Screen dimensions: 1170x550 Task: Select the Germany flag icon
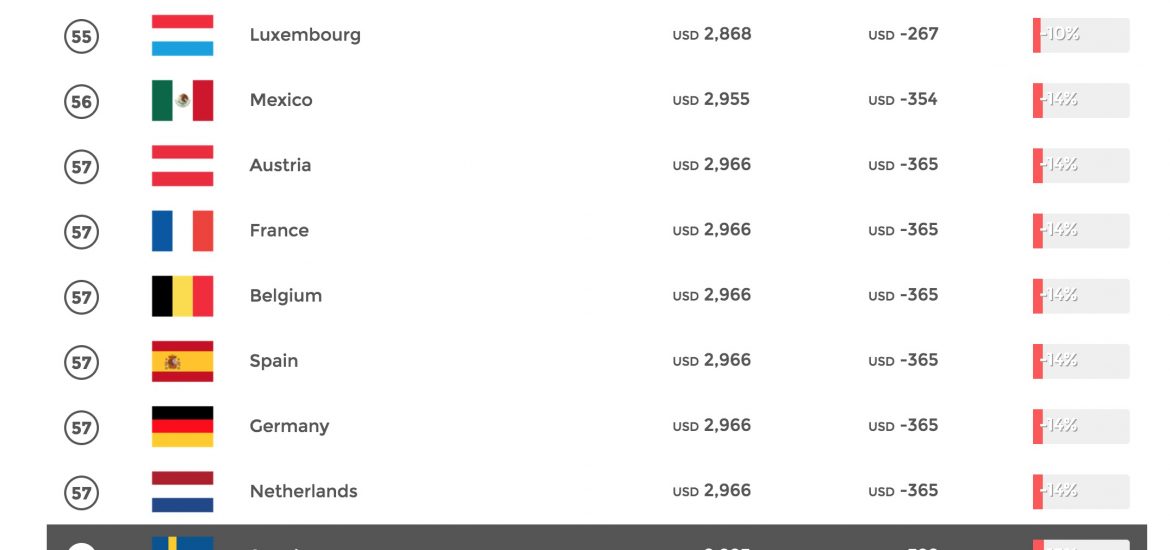(x=182, y=426)
